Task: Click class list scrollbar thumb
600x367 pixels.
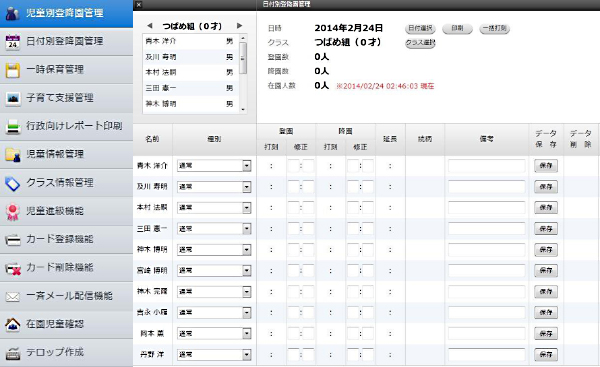Action: click(243, 58)
